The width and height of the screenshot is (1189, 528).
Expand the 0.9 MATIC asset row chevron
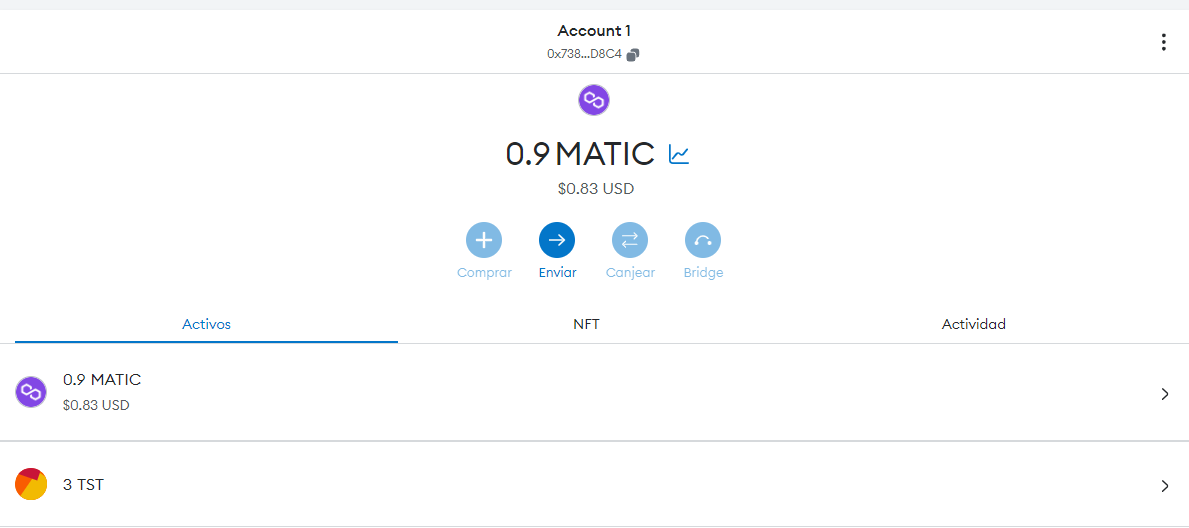pyautogui.click(x=1165, y=394)
